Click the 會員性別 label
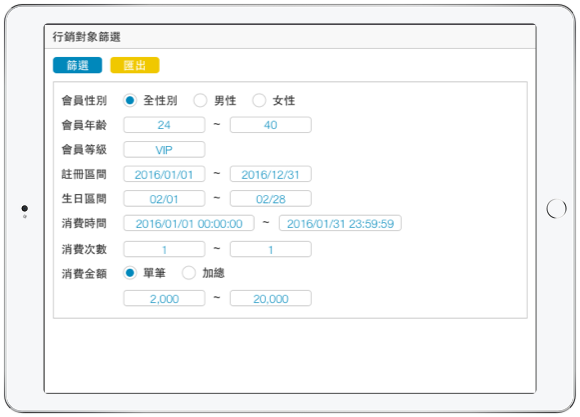Viewport: 580px width, 417px height. [84, 100]
